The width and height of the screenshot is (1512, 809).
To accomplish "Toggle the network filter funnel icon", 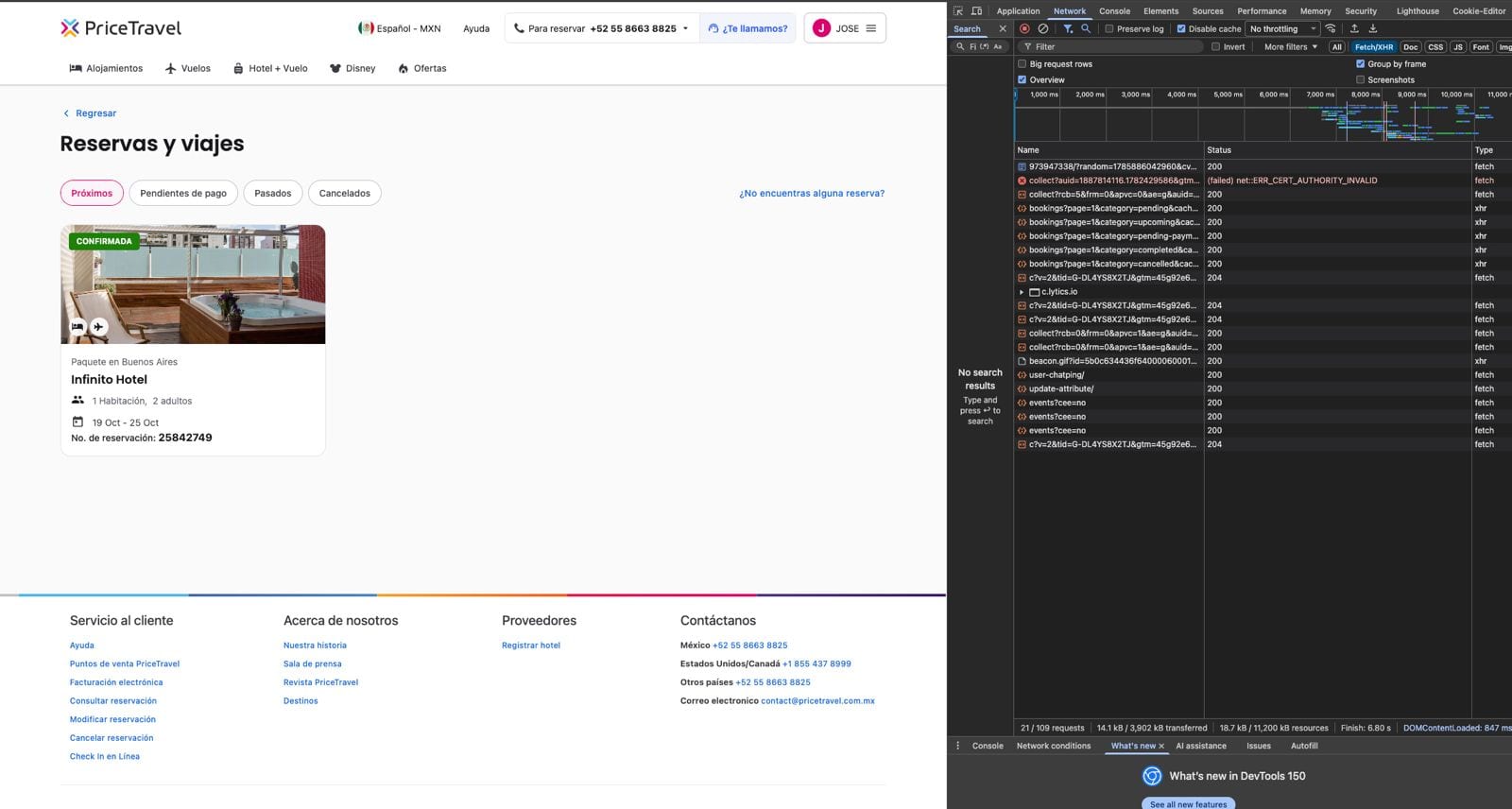I will [1068, 28].
